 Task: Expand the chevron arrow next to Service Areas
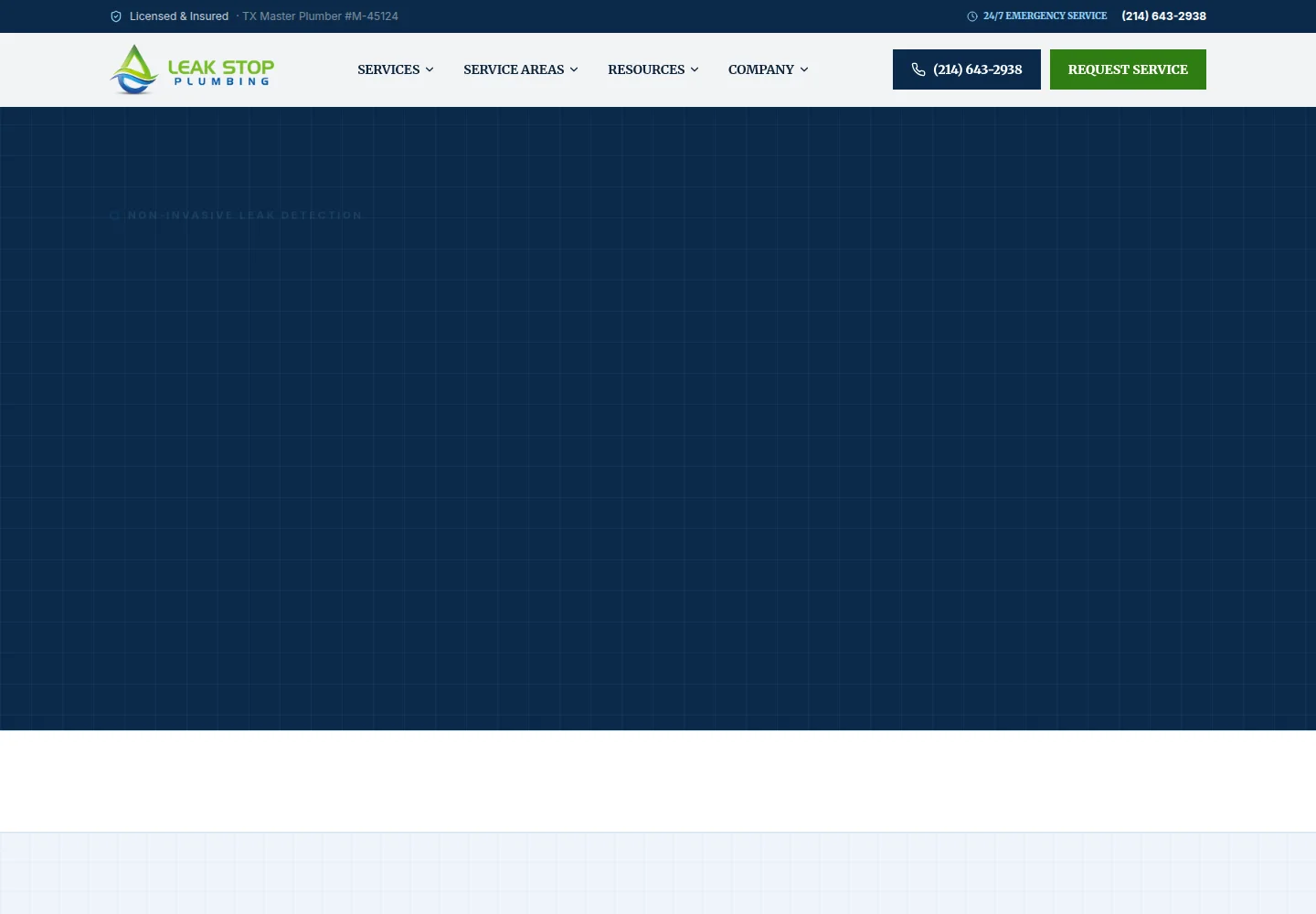coord(574,69)
